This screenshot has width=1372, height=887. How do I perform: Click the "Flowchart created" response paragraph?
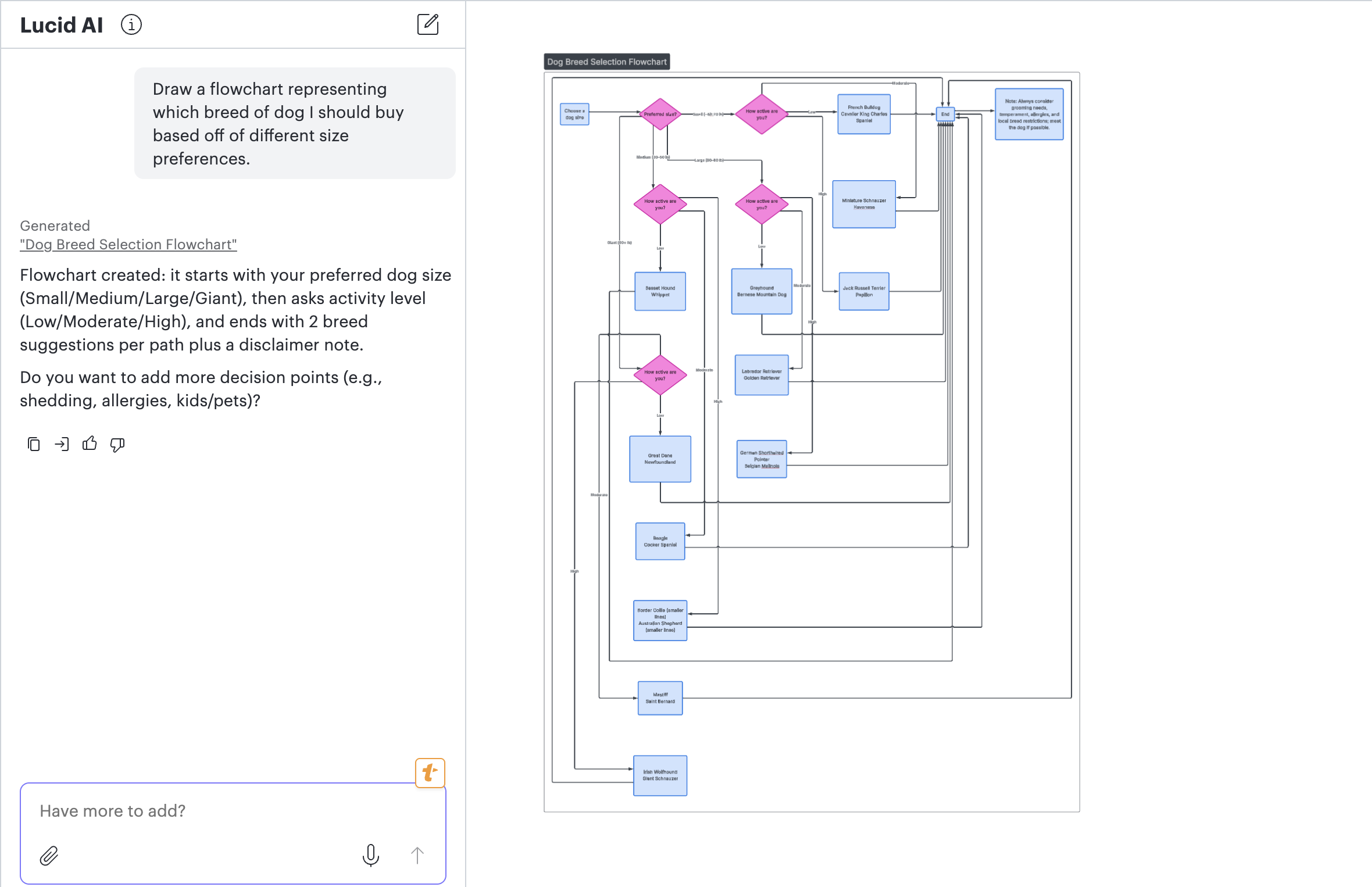(235, 310)
